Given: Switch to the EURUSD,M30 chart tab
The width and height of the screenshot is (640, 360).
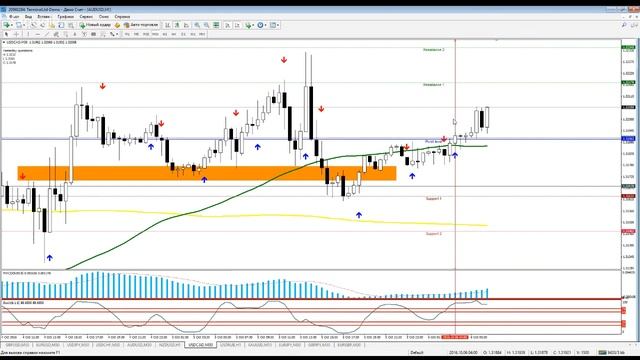Looking at the screenshot, I should (x=48, y=345).
